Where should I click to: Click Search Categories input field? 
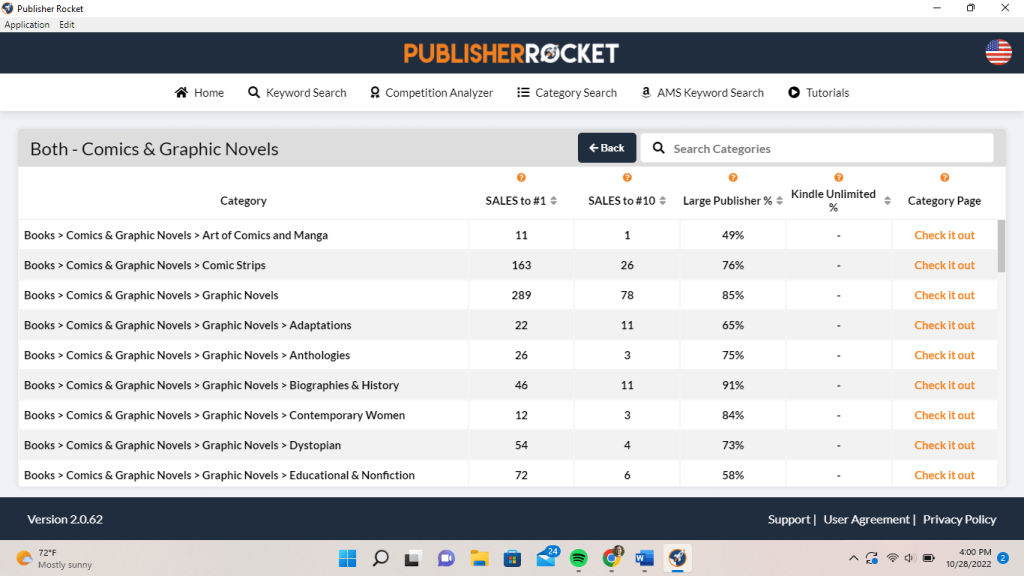point(817,148)
